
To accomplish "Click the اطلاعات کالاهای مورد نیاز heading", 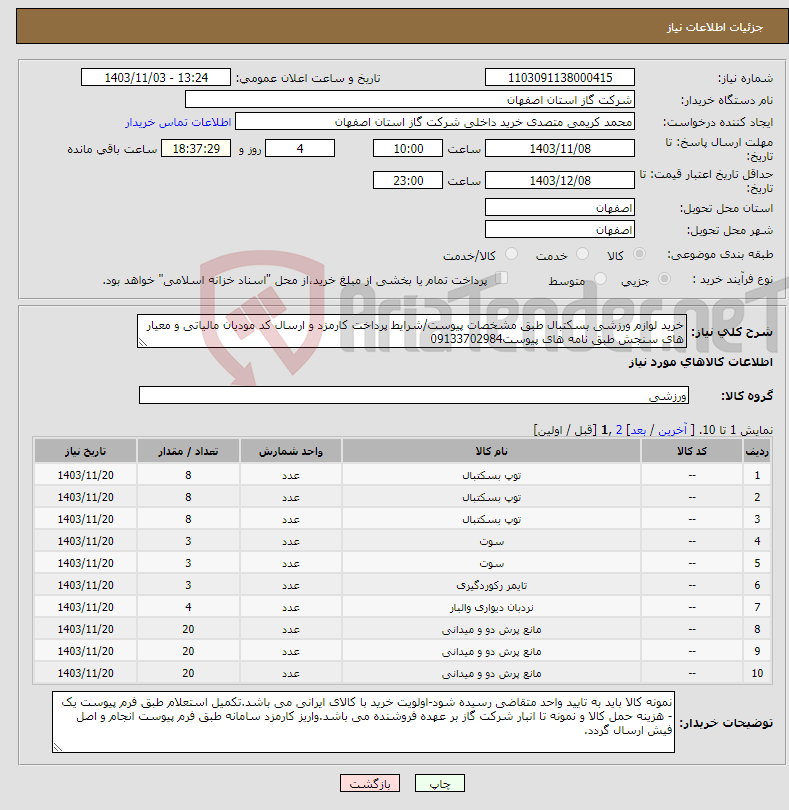I will pos(701,362).
